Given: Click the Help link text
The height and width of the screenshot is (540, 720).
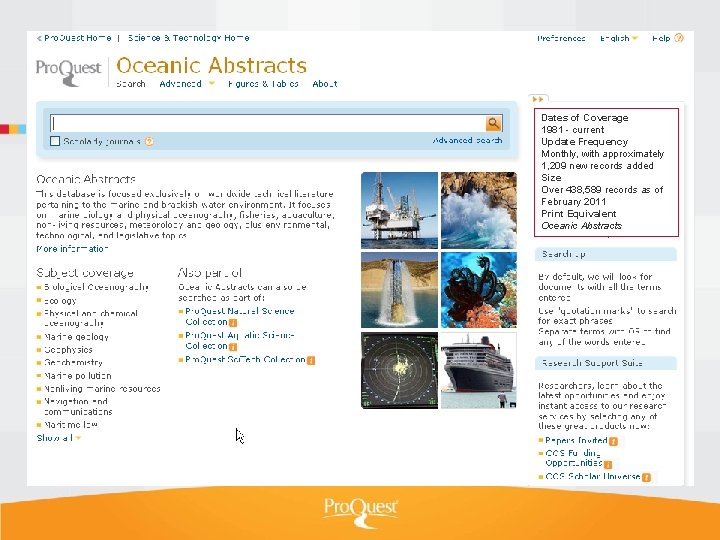Looking at the screenshot, I should click(x=661, y=38).
